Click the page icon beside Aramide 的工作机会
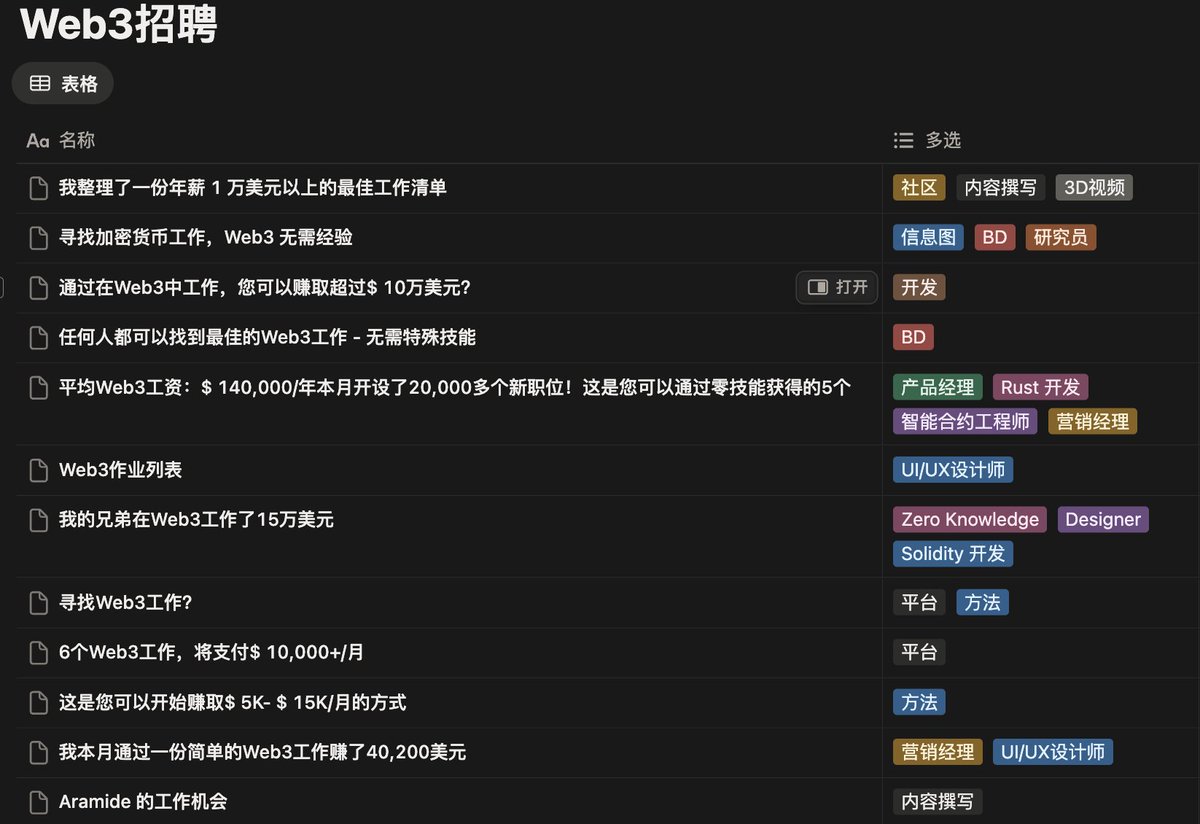This screenshot has height=824, width=1200. pos(37,801)
